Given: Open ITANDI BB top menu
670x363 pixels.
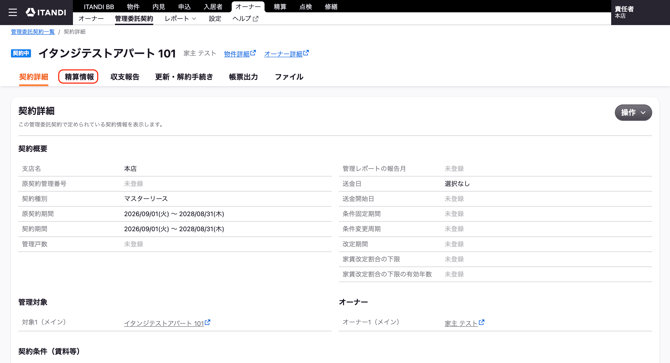Looking at the screenshot, I should (99, 7).
